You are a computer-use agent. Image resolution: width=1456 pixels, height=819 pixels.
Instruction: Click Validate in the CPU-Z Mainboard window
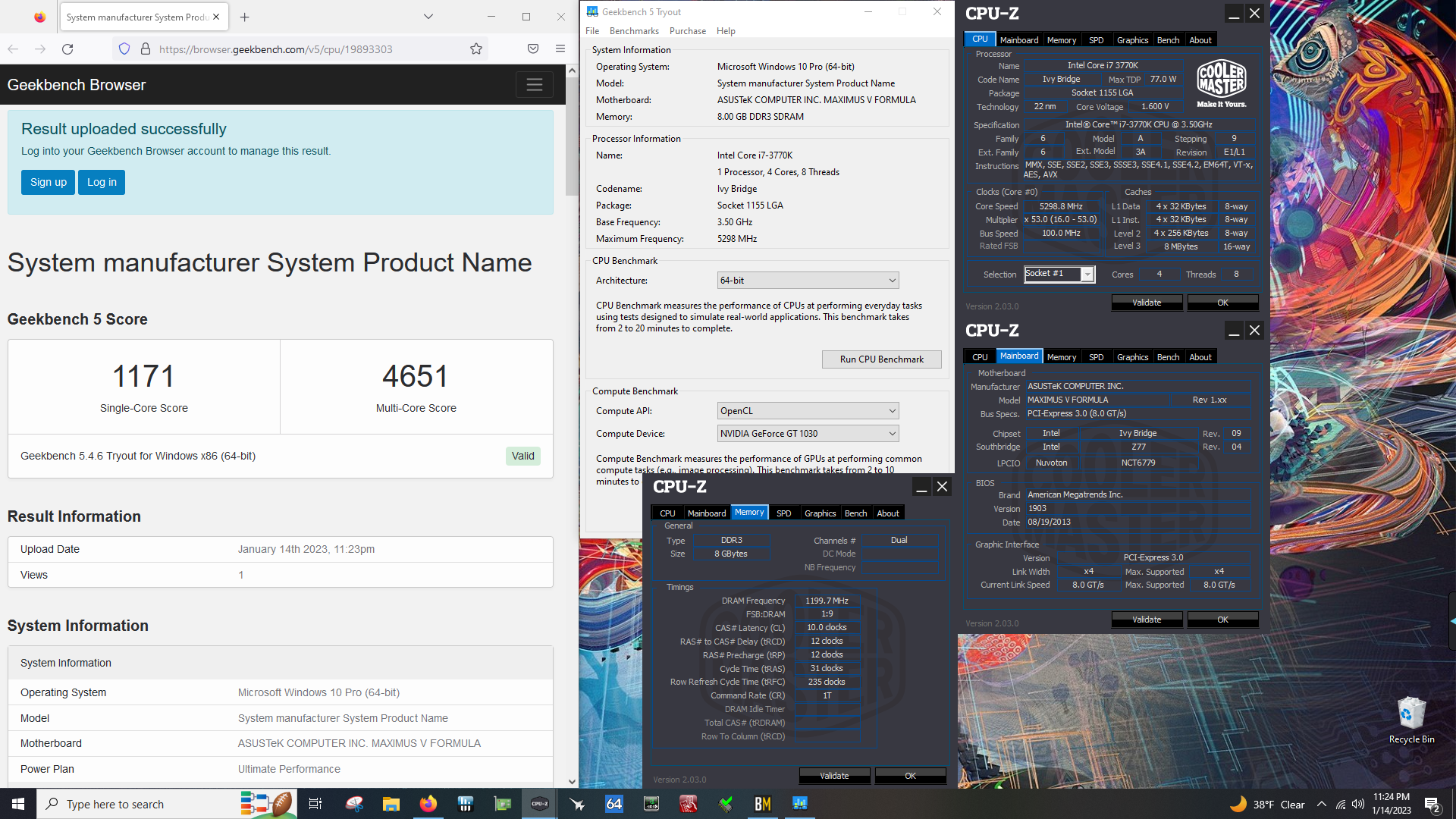[x=1147, y=620]
